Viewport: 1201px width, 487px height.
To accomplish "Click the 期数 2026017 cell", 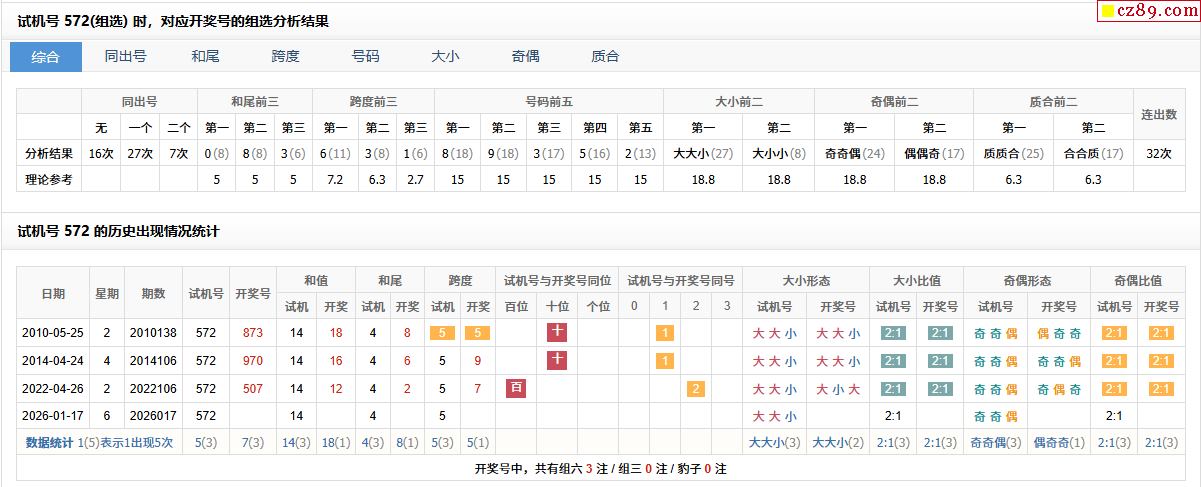I will (153, 415).
